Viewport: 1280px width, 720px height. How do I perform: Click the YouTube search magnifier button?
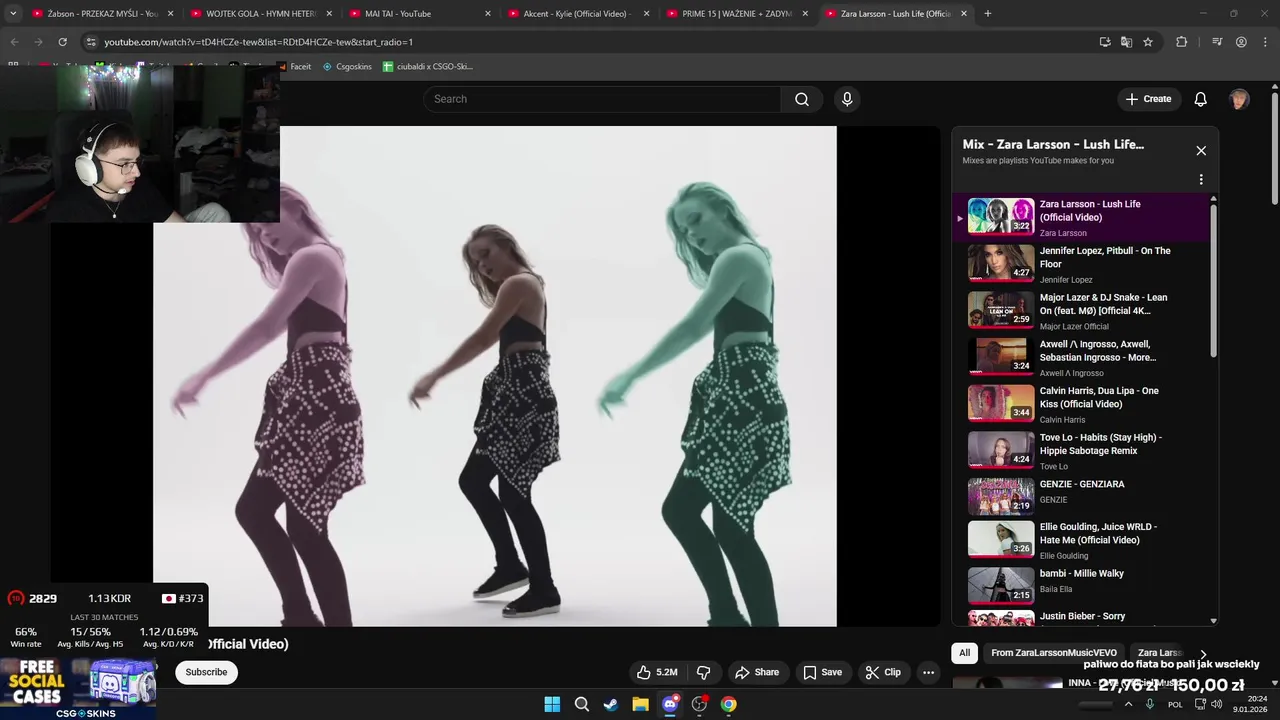[801, 99]
